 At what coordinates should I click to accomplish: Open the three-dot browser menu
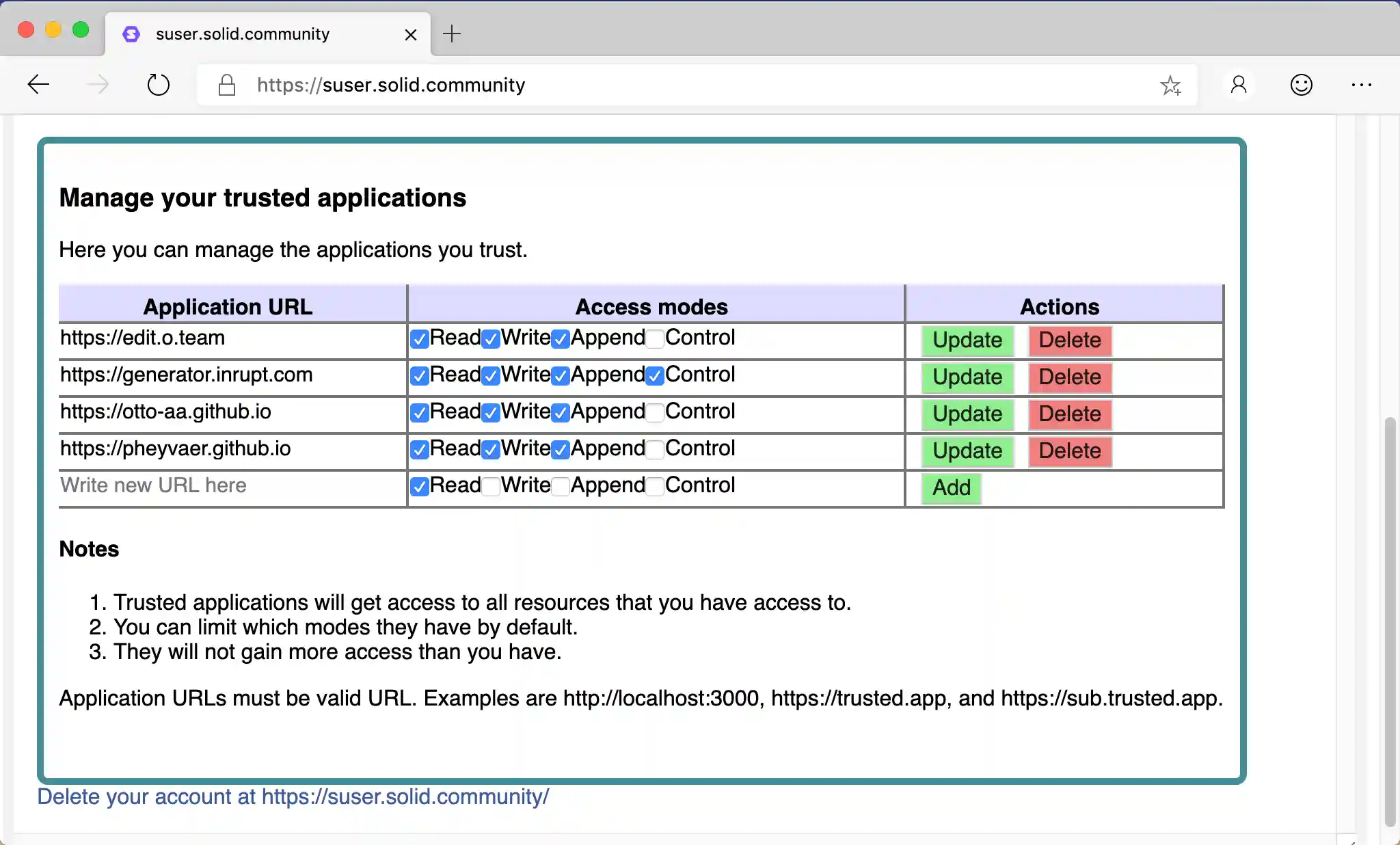point(1362,84)
